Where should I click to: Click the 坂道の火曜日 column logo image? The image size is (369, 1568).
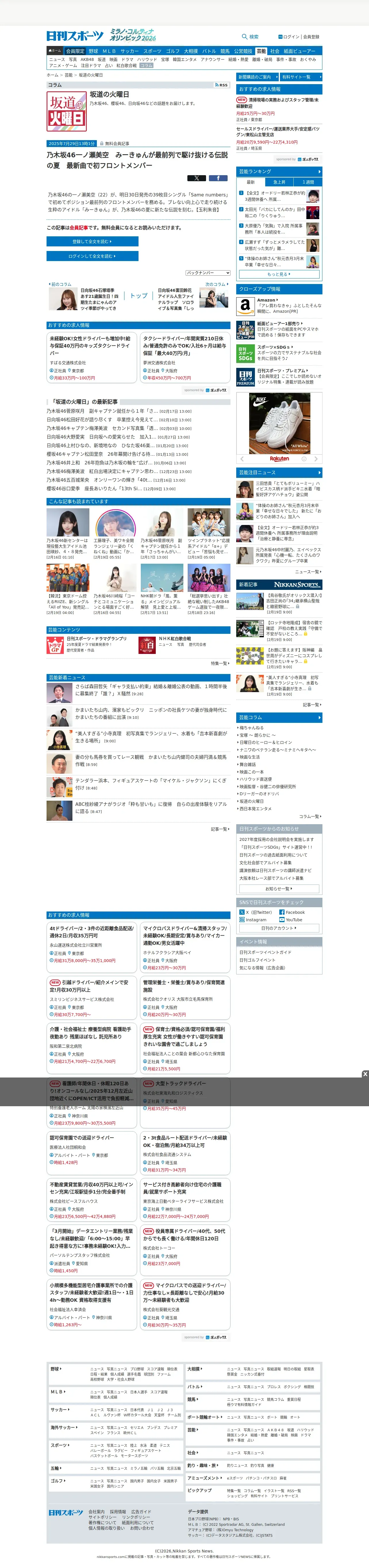point(66,112)
